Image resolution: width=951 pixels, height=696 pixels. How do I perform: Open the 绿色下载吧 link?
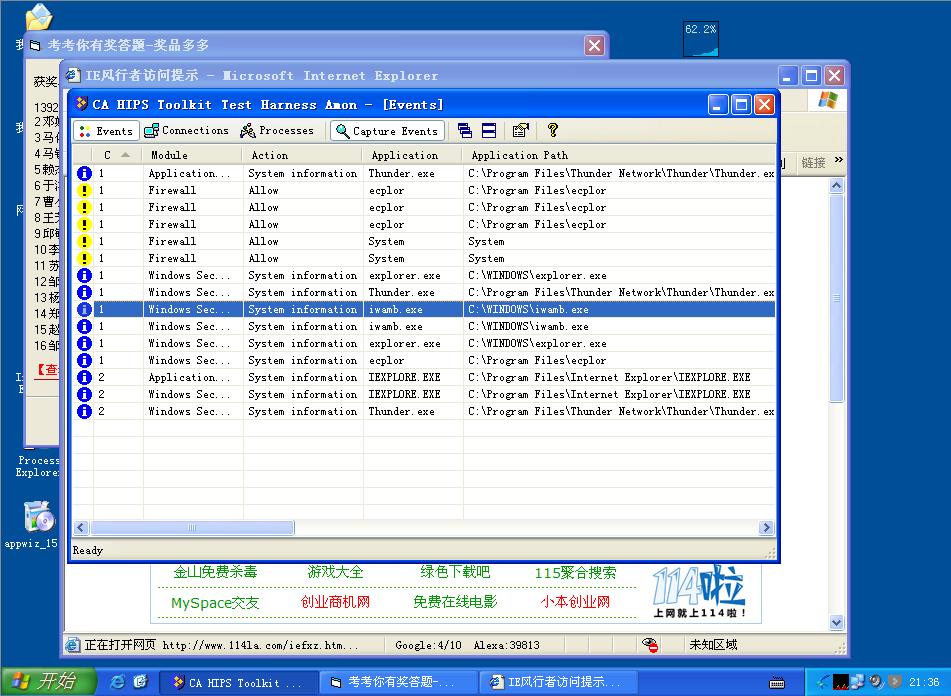click(455, 572)
